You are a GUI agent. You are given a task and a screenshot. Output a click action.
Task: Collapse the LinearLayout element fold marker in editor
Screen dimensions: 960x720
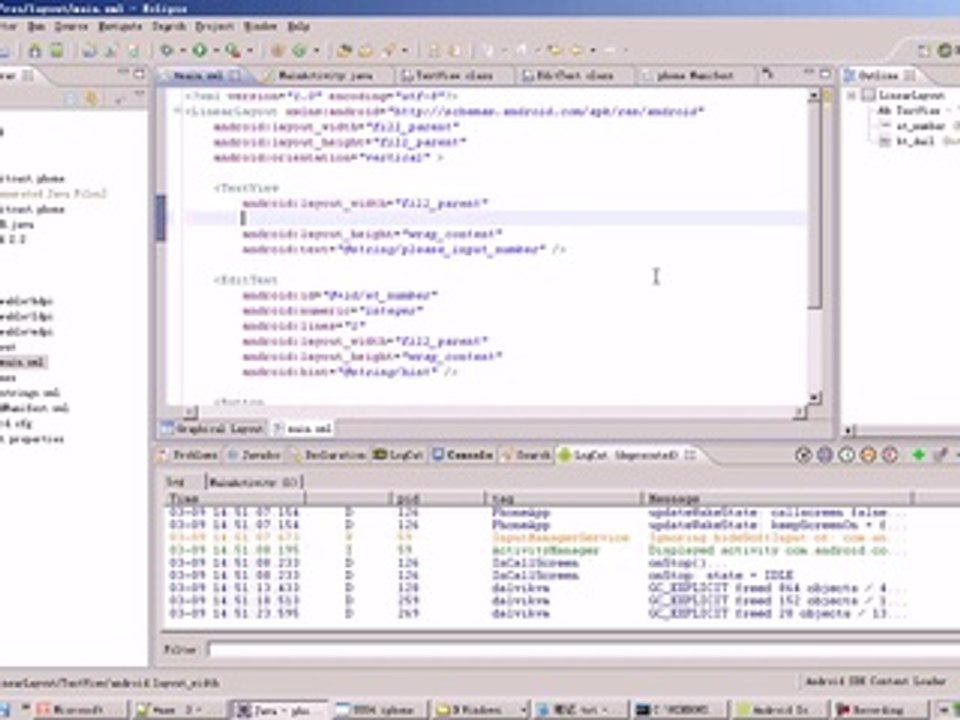[178, 111]
